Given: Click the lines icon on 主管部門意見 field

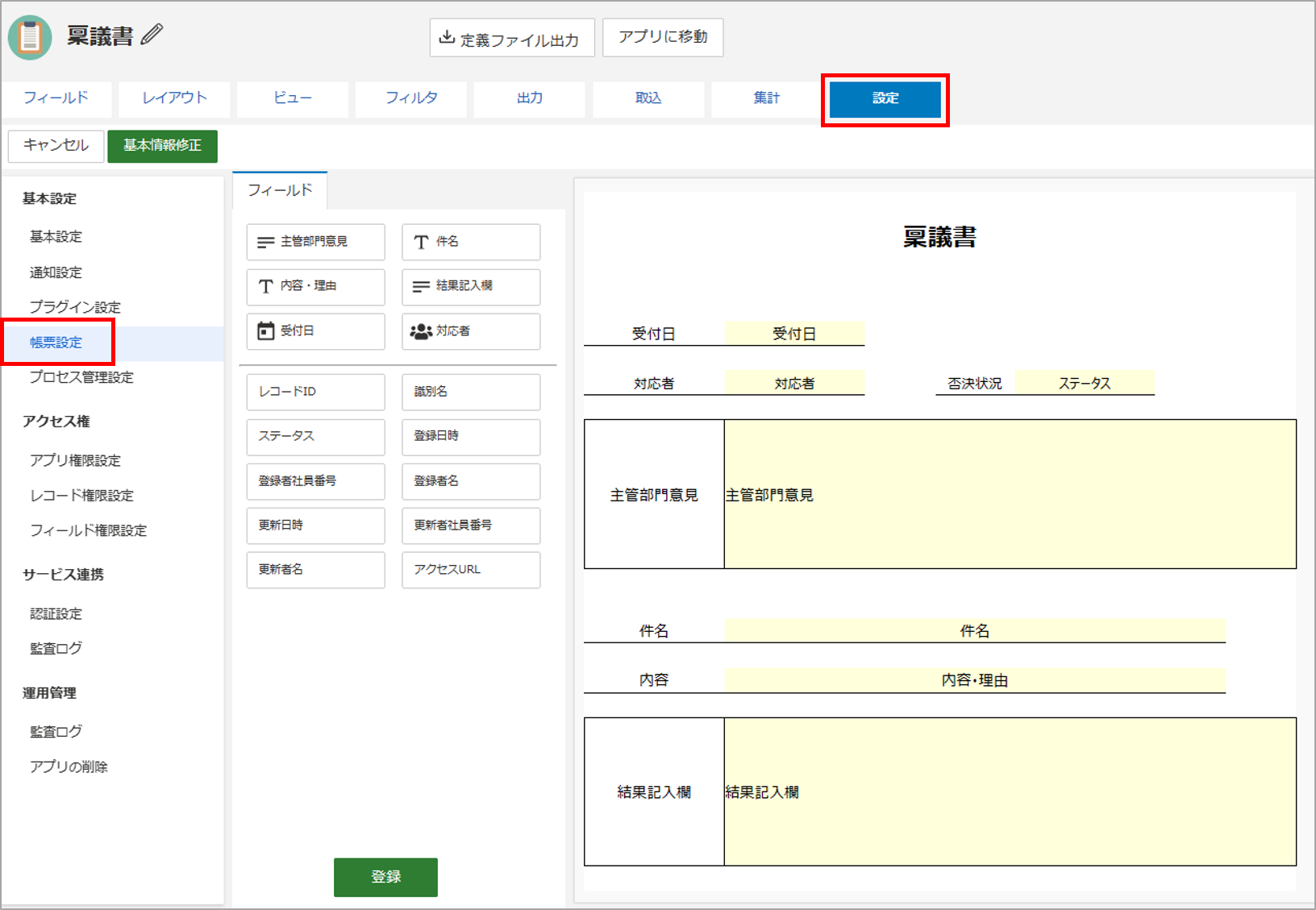Looking at the screenshot, I should [x=265, y=242].
